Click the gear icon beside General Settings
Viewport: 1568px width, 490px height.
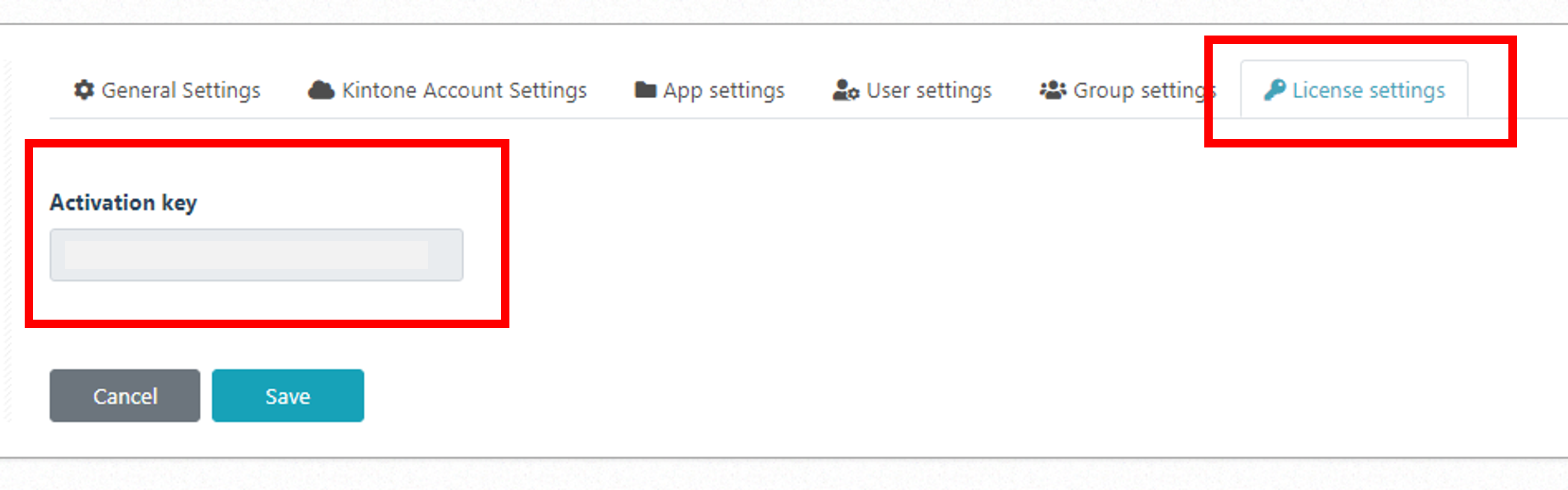(84, 90)
